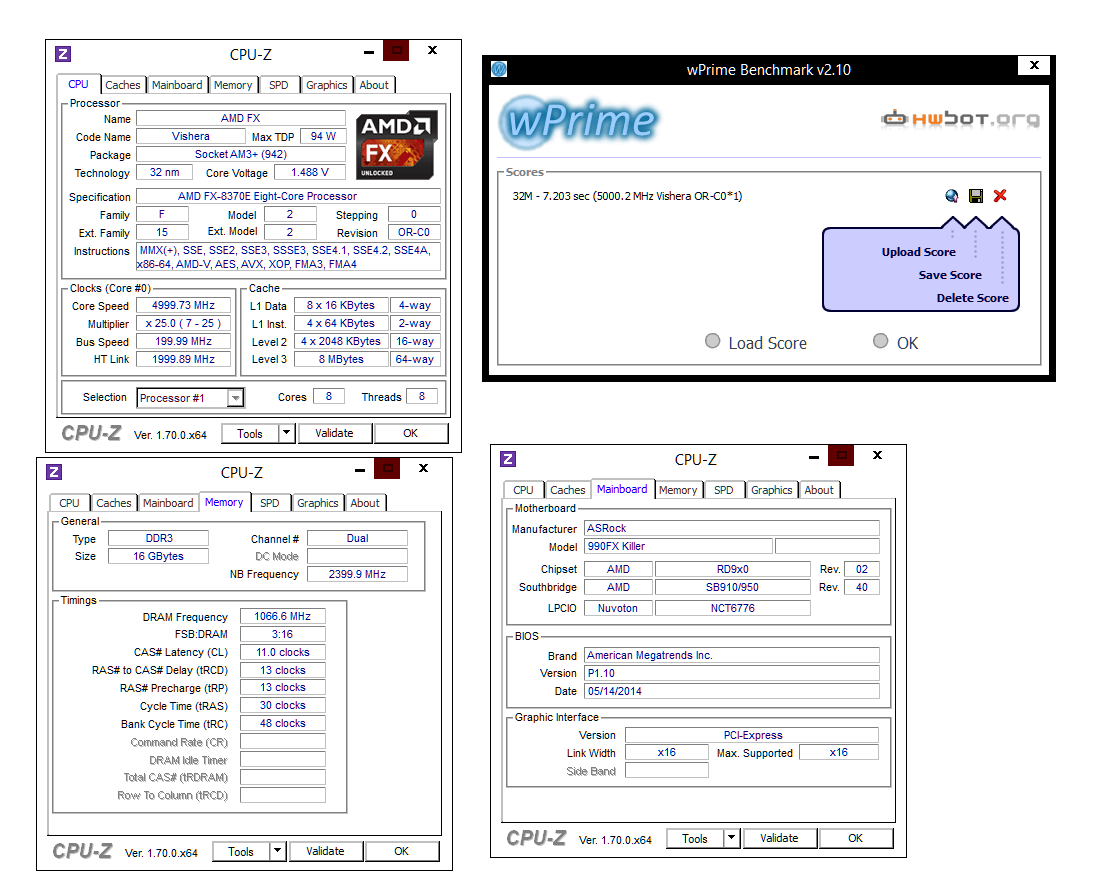
Task: Click OK button in the CPU tab window
Action: coord(410,433)
